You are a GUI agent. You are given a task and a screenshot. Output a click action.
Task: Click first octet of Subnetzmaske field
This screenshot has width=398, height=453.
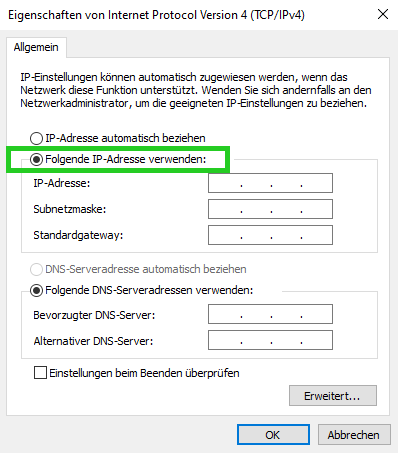pyautogui.click(x=224, y=209)
